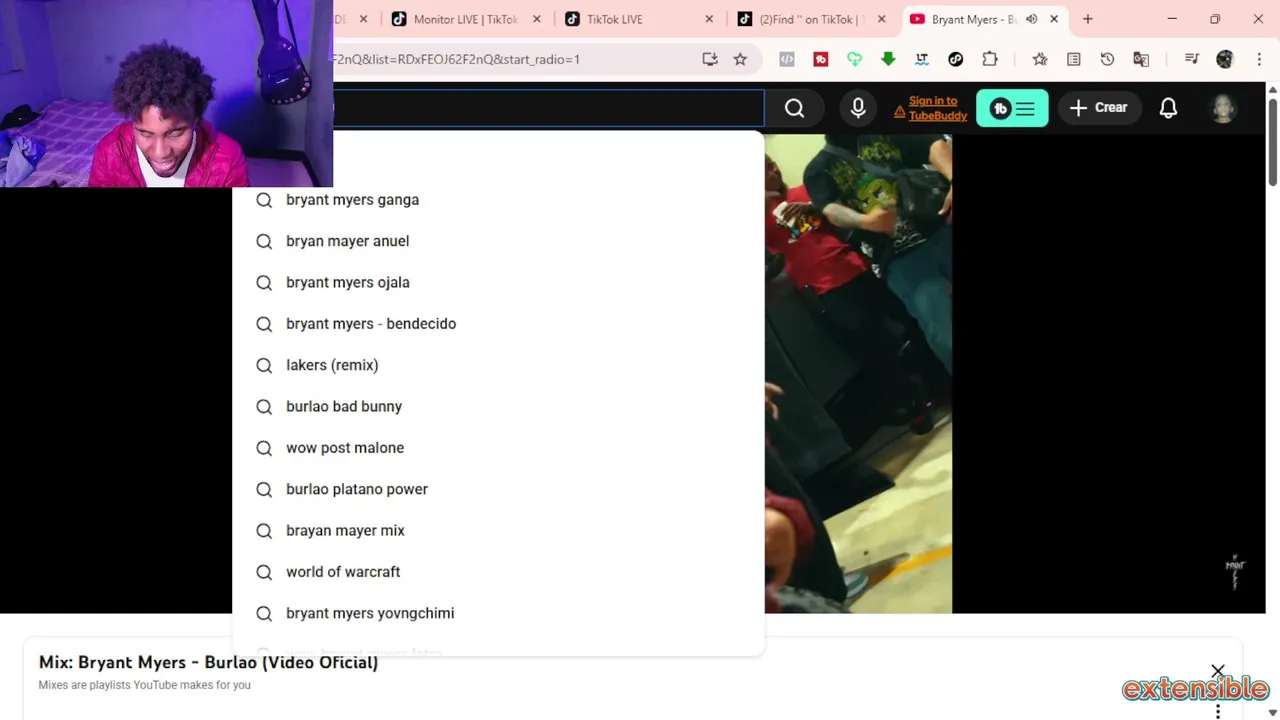Open the red TubeBuddy extension icon
Image resolution: width=1280 pixels, height=720 pixels.
click(821, 59)
